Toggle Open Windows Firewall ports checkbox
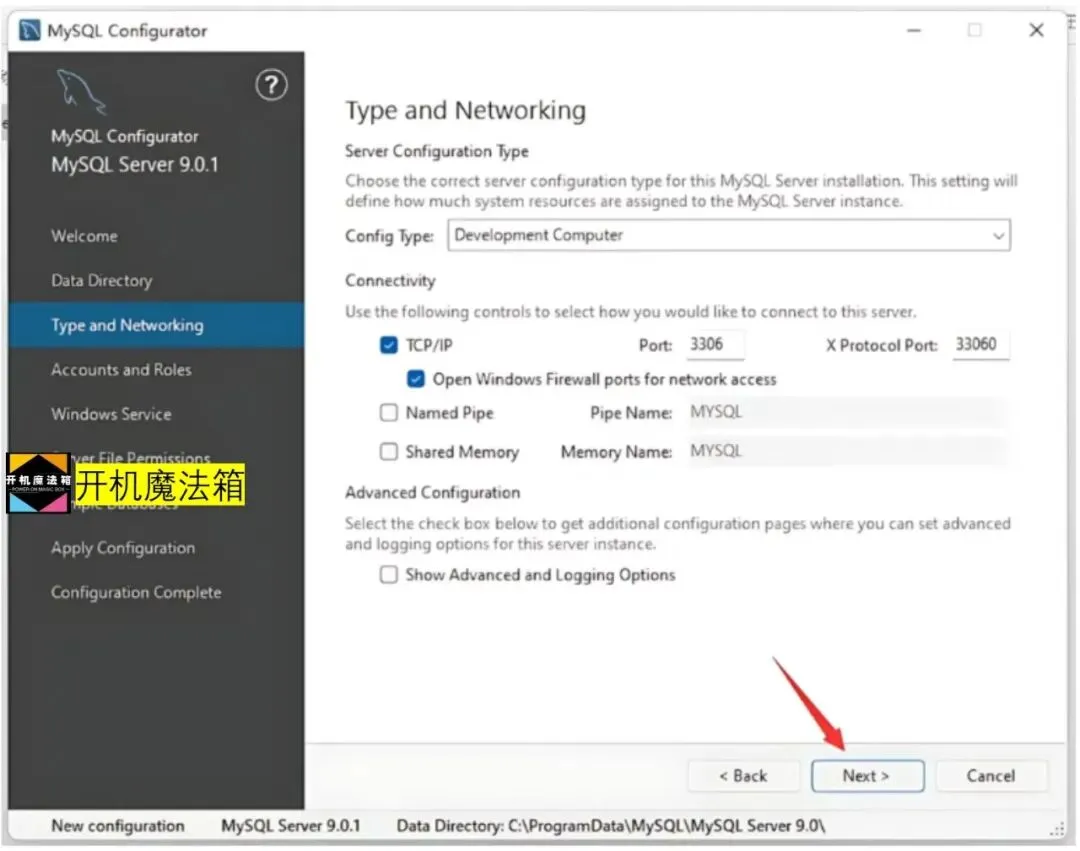Viewport: 1080px width, 851px height. pyautogui.click(x=415, y=379)
